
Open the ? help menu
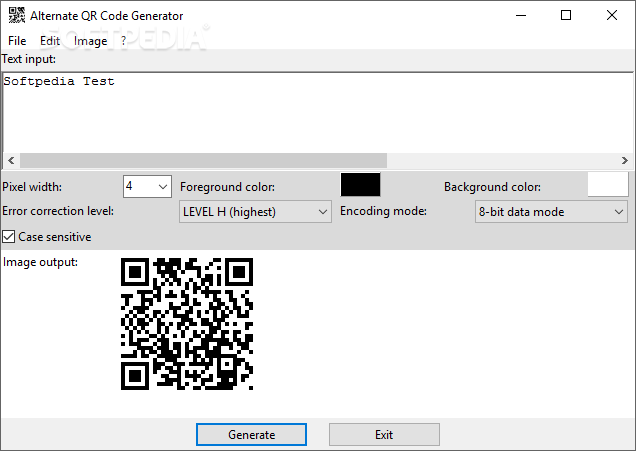tap(124, 41)
